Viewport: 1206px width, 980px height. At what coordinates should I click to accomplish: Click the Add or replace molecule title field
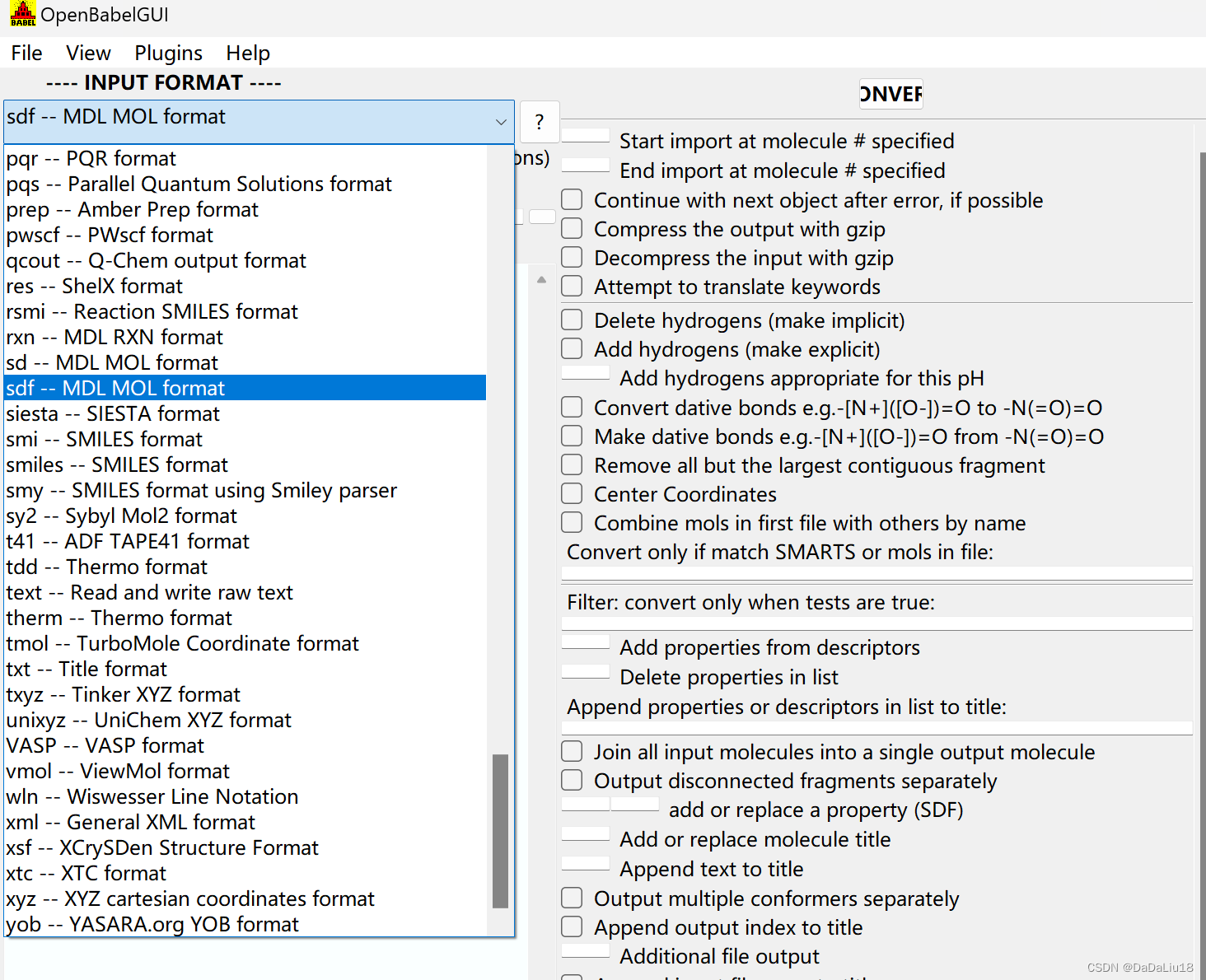click(x=586, y=833)
